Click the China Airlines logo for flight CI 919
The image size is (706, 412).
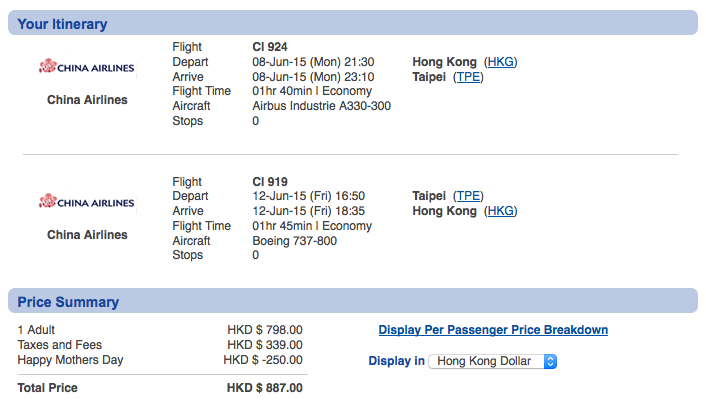[x=87, y=202]
